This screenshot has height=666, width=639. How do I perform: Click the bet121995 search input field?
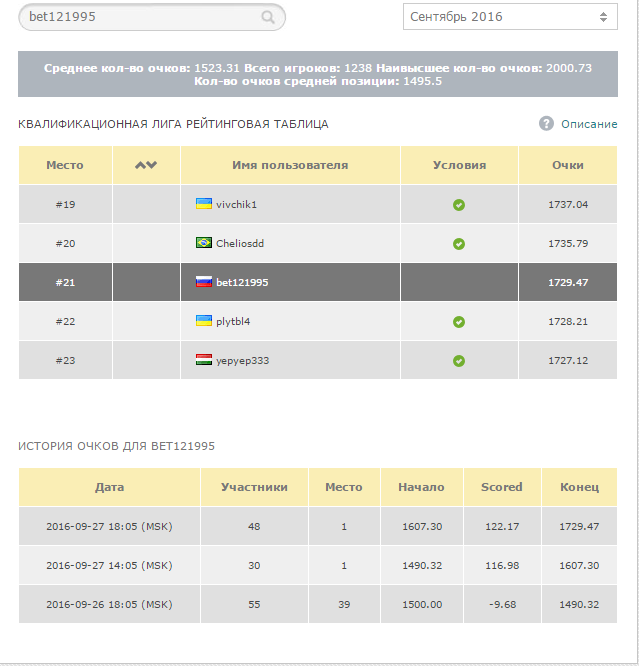135,17
